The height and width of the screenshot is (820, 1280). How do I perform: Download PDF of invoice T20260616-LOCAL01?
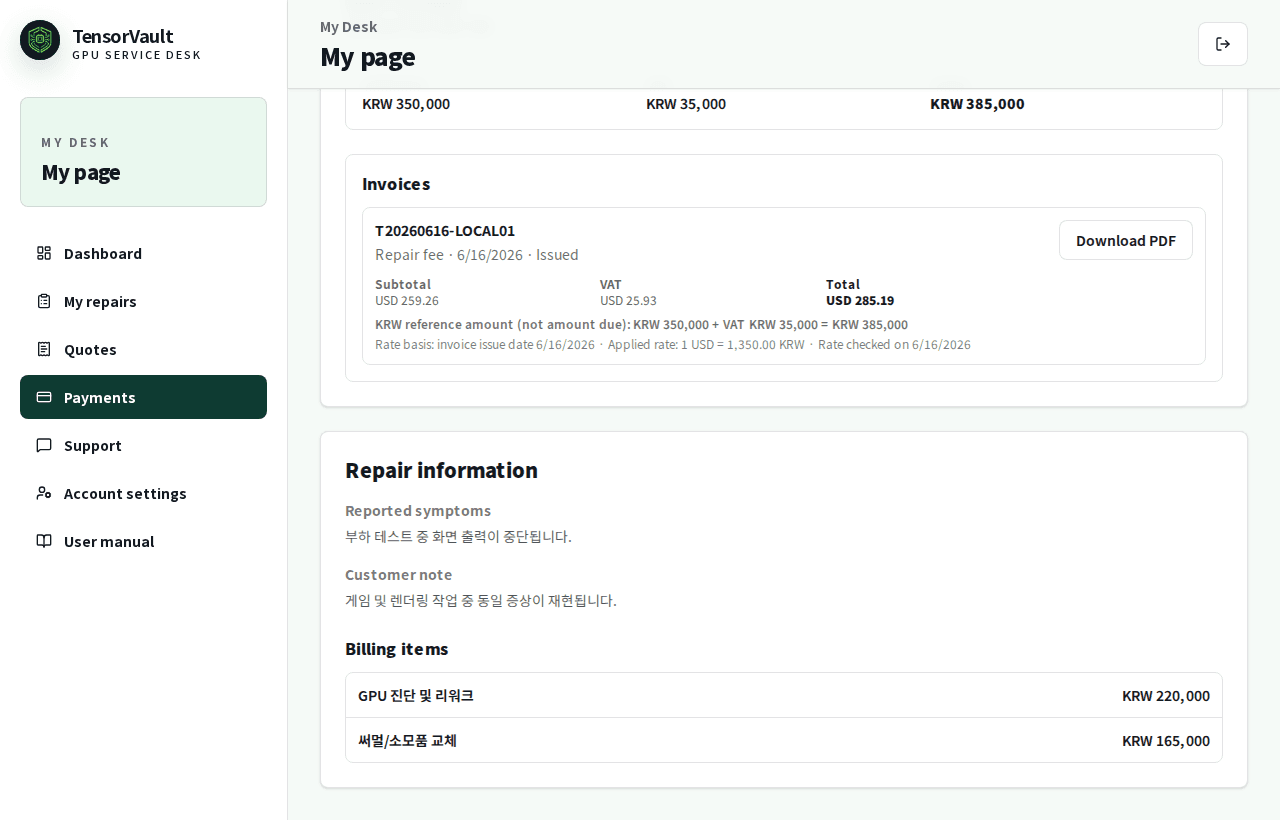(1125, 240)
